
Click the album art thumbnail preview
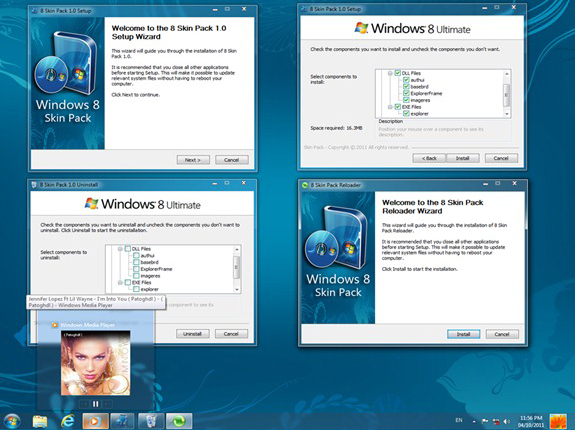pos(95,363)
